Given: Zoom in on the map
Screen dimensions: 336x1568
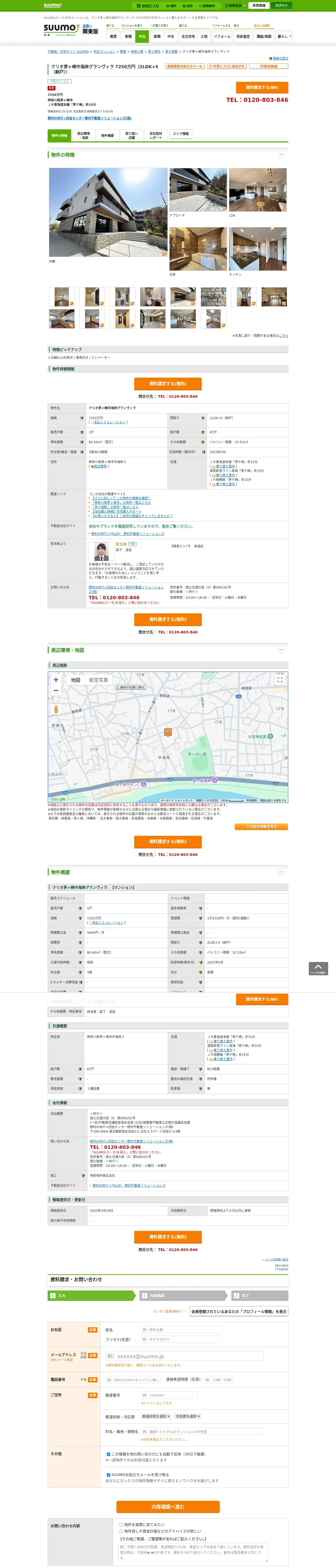Looking at the screenshot, I should pyautogui.click(x=56, y=680).
